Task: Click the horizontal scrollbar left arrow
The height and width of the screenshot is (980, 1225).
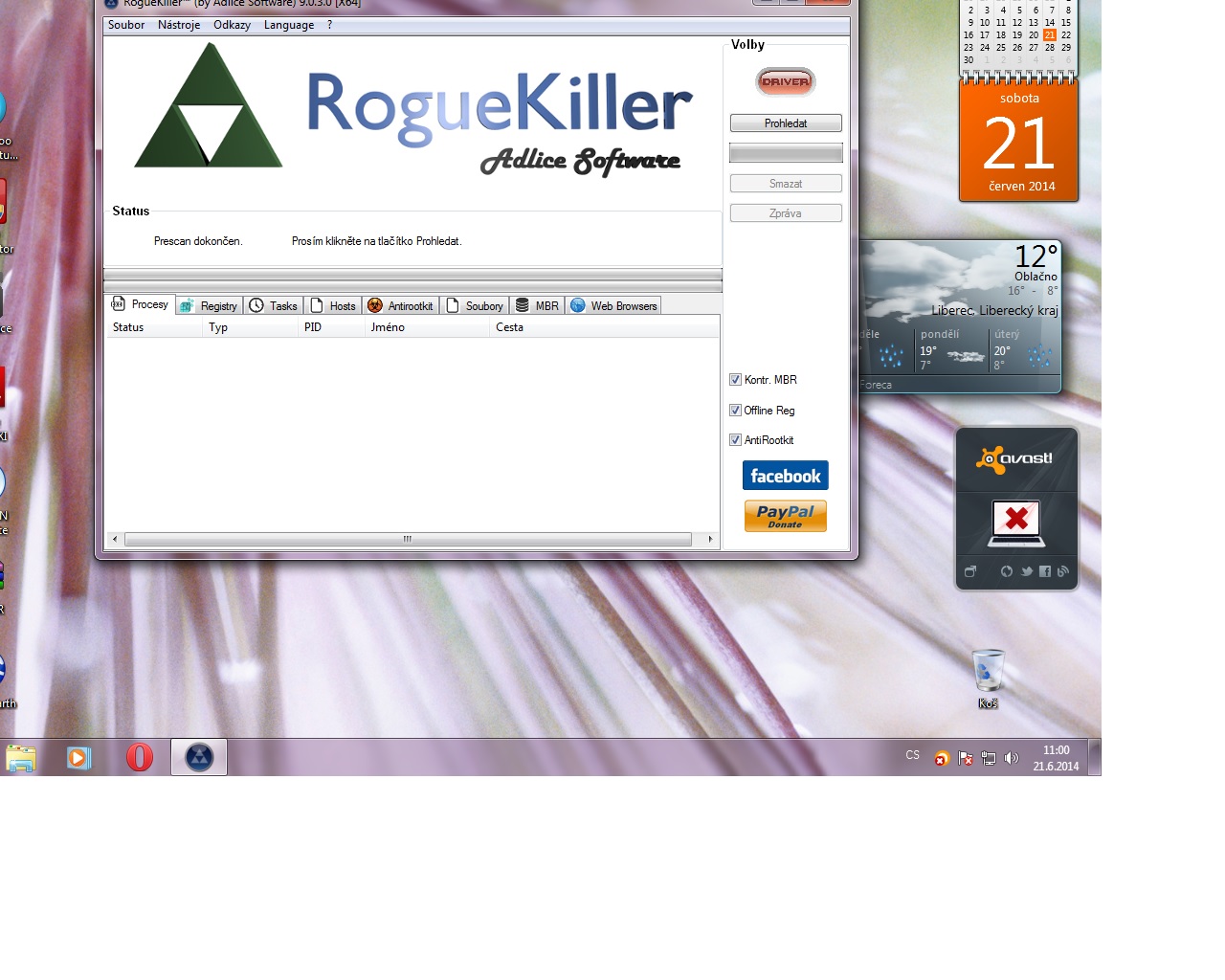Action: (115, 540)
